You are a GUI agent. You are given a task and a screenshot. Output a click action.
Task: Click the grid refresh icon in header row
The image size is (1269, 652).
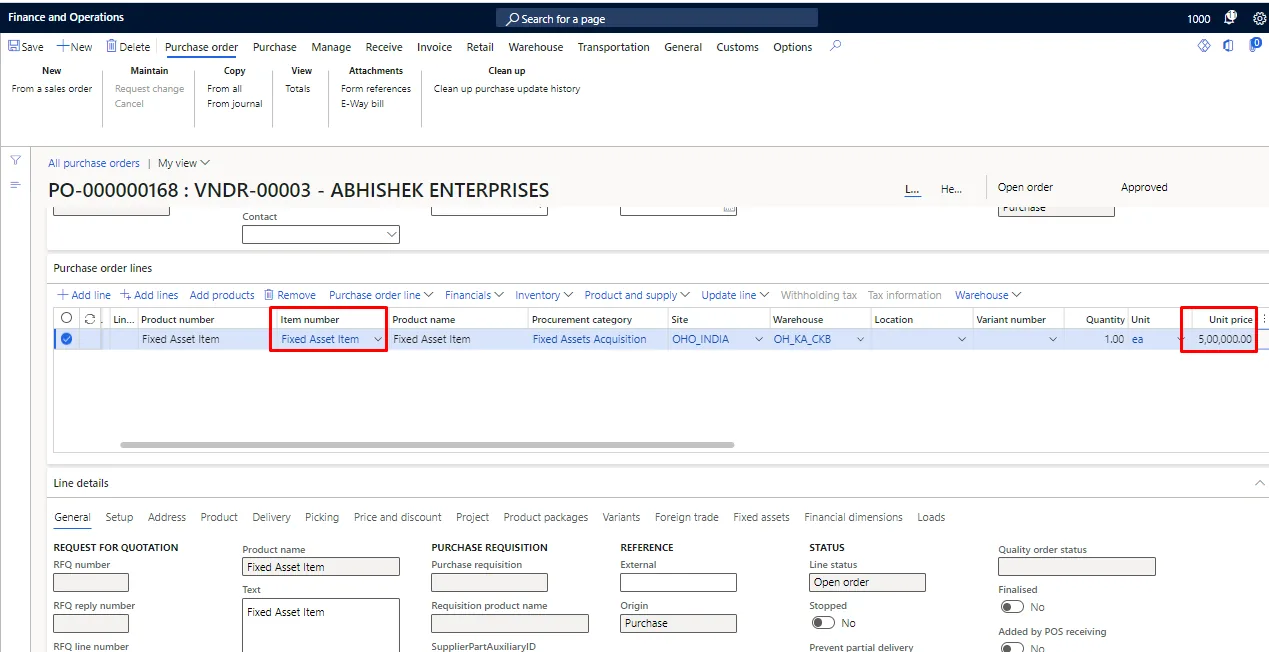point(90,319)
